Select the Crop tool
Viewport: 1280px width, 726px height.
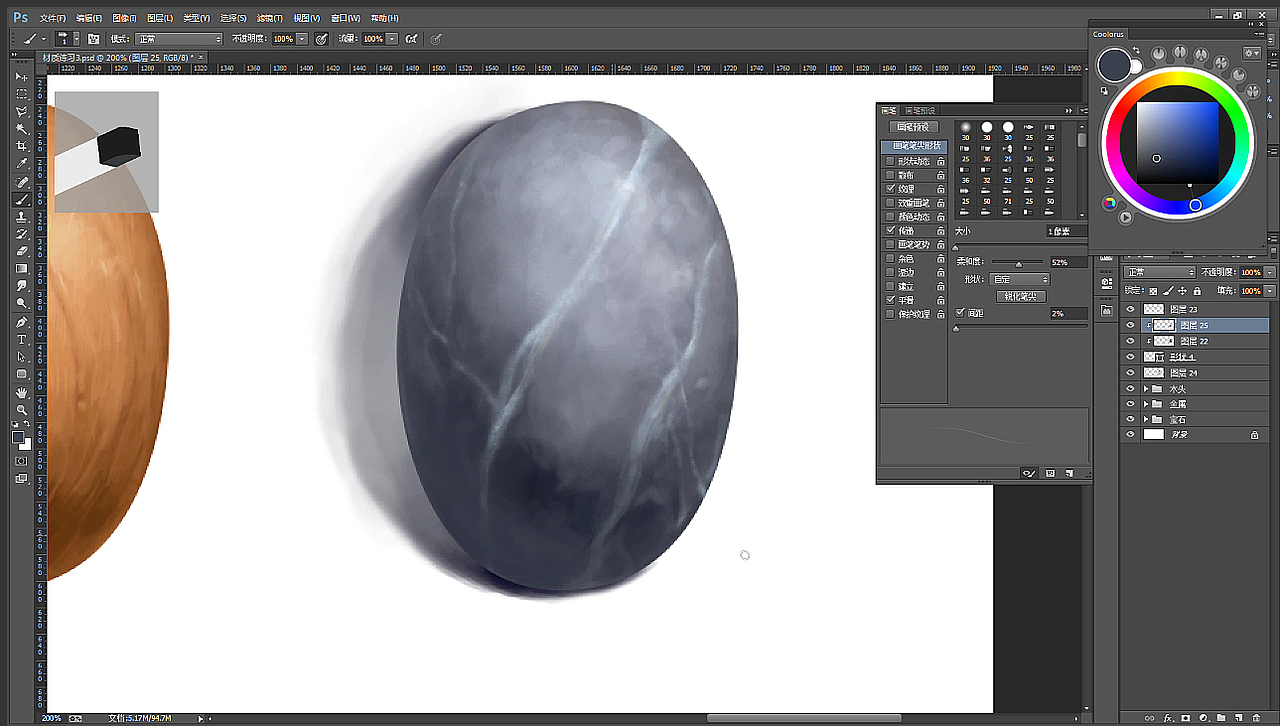click(x=22, y=146)
